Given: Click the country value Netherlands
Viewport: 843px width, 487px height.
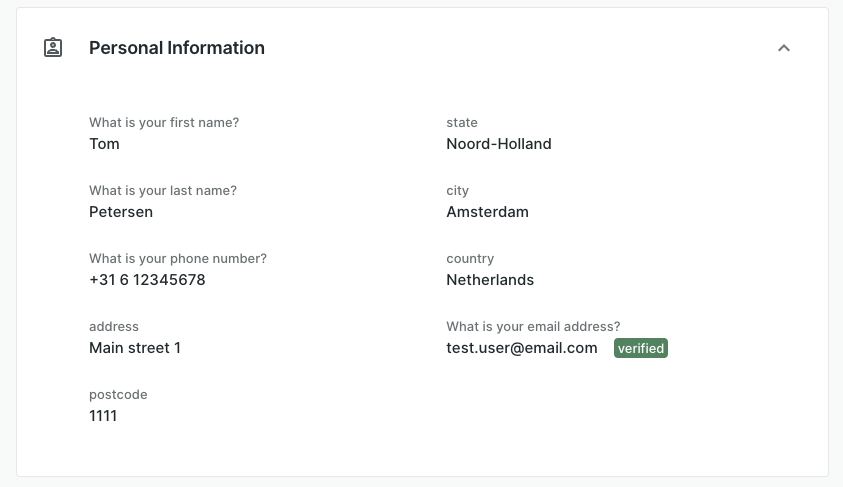Looking at the screenshot, I should click(x=490, y=280).
